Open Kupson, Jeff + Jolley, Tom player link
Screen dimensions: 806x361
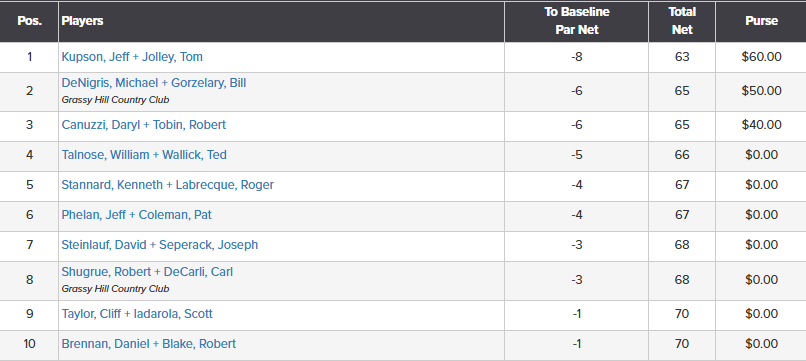(x=132, y=57)
